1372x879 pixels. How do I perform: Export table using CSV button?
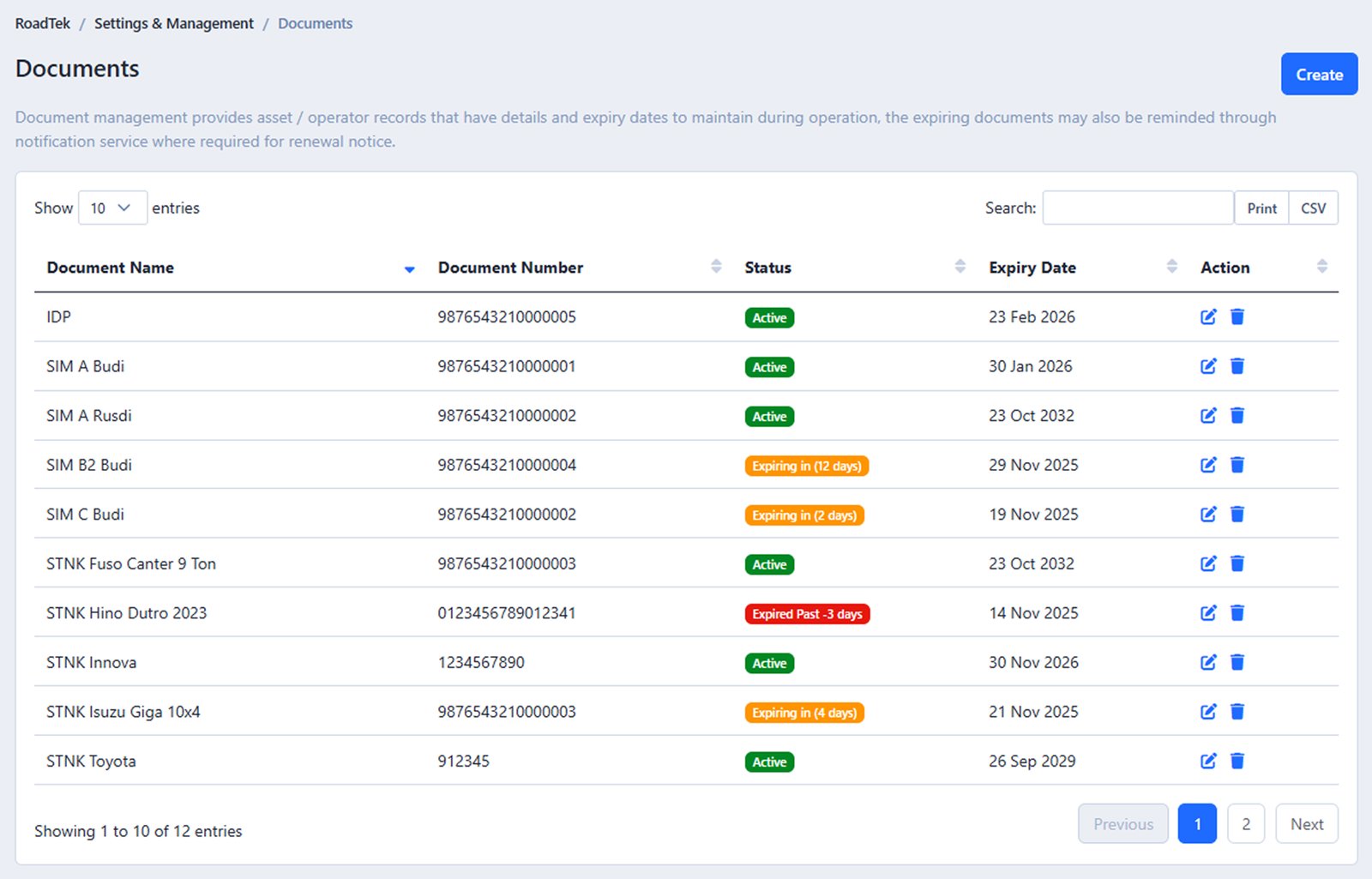pyautogui.click(x=1313, y=208)
